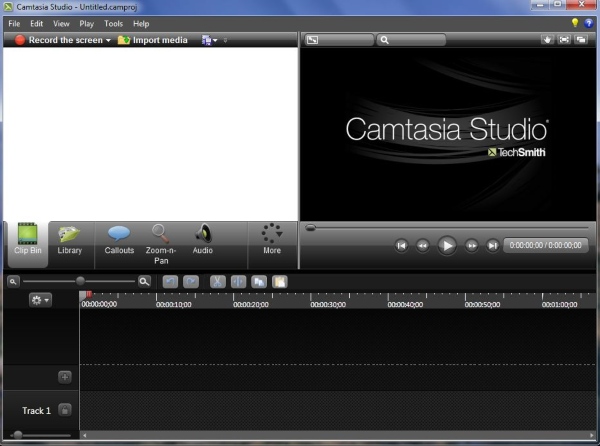
Task: Click the 00:00:30;00 mark on timeline ruler
Action: click(328, 304)
